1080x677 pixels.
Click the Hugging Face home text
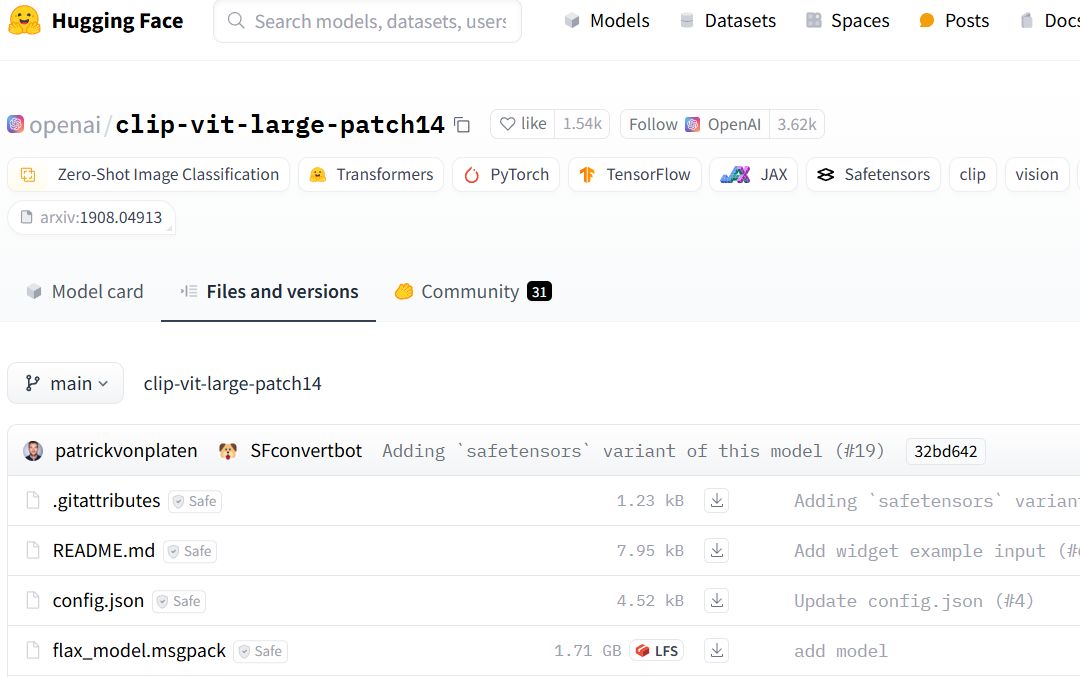(117, 21)
